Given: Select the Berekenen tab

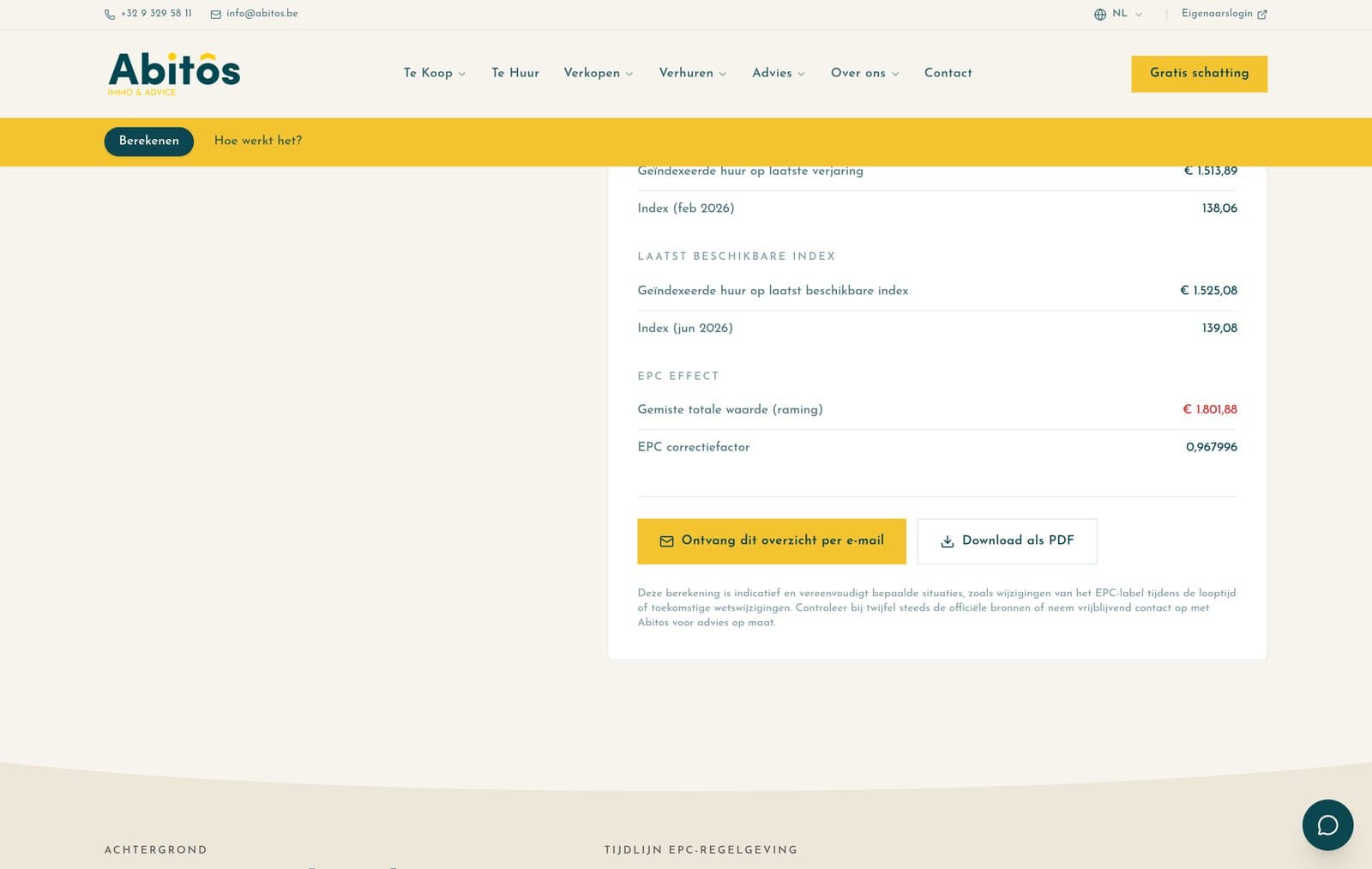Looking at the screenshot, I should point(149,142).
